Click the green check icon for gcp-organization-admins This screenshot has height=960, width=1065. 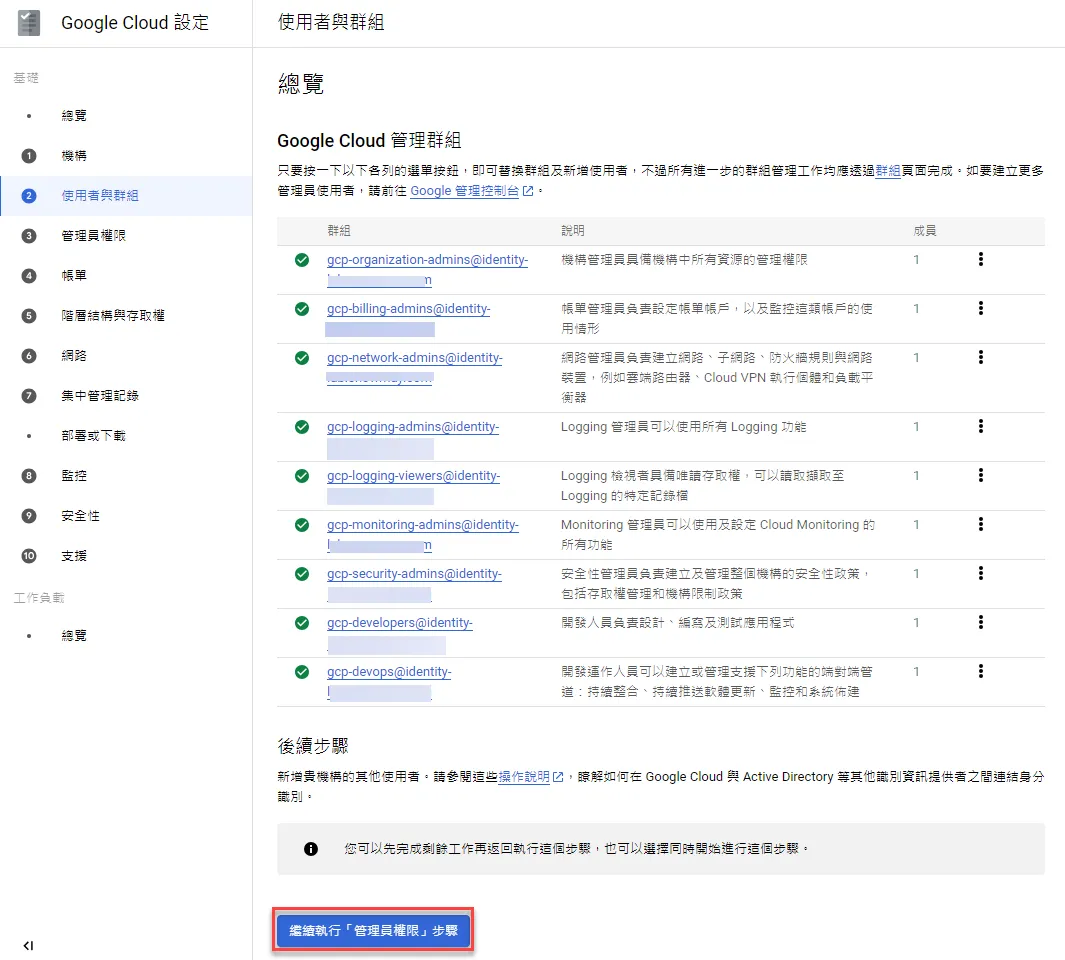point(302,260)
